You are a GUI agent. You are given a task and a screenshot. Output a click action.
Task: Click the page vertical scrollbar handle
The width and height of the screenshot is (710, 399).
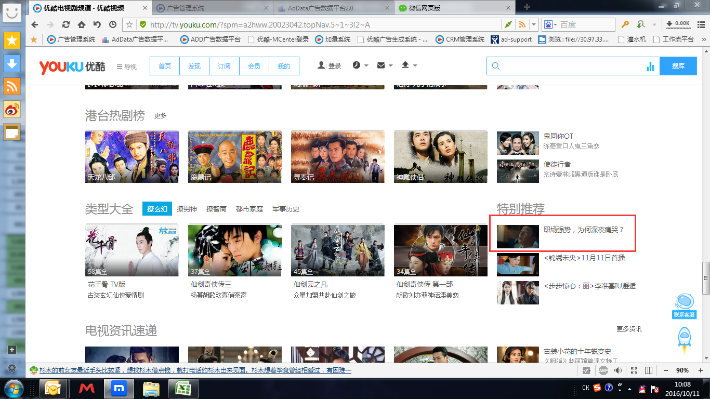click(x=705, y=278)
